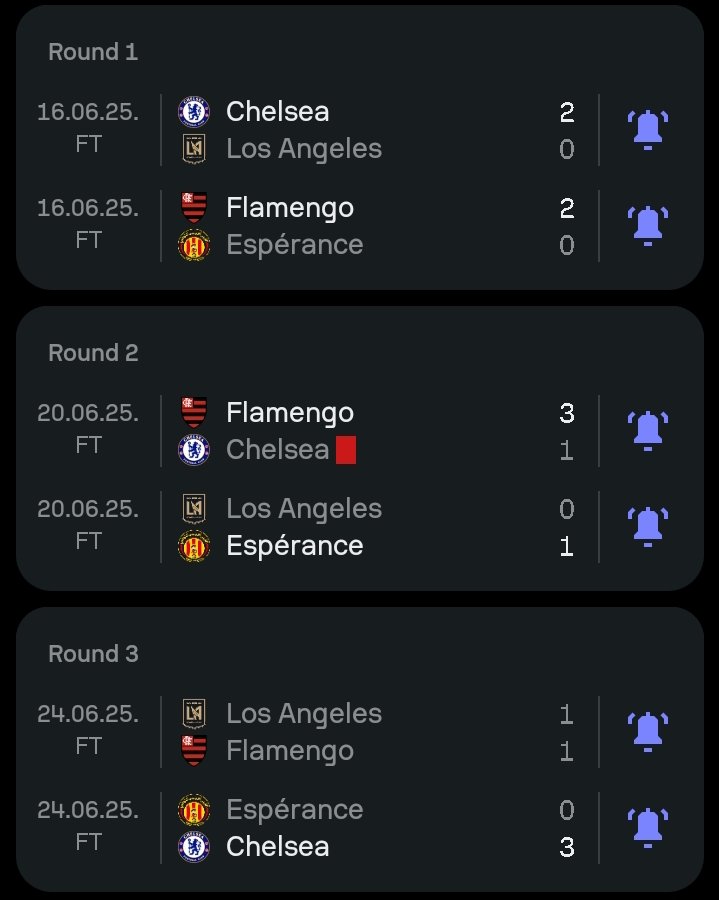Screen dimensions: 719x900
Task: Click Flamengo crest in Round 2 match
Action: pyautogui.click(x=194, y=412)
